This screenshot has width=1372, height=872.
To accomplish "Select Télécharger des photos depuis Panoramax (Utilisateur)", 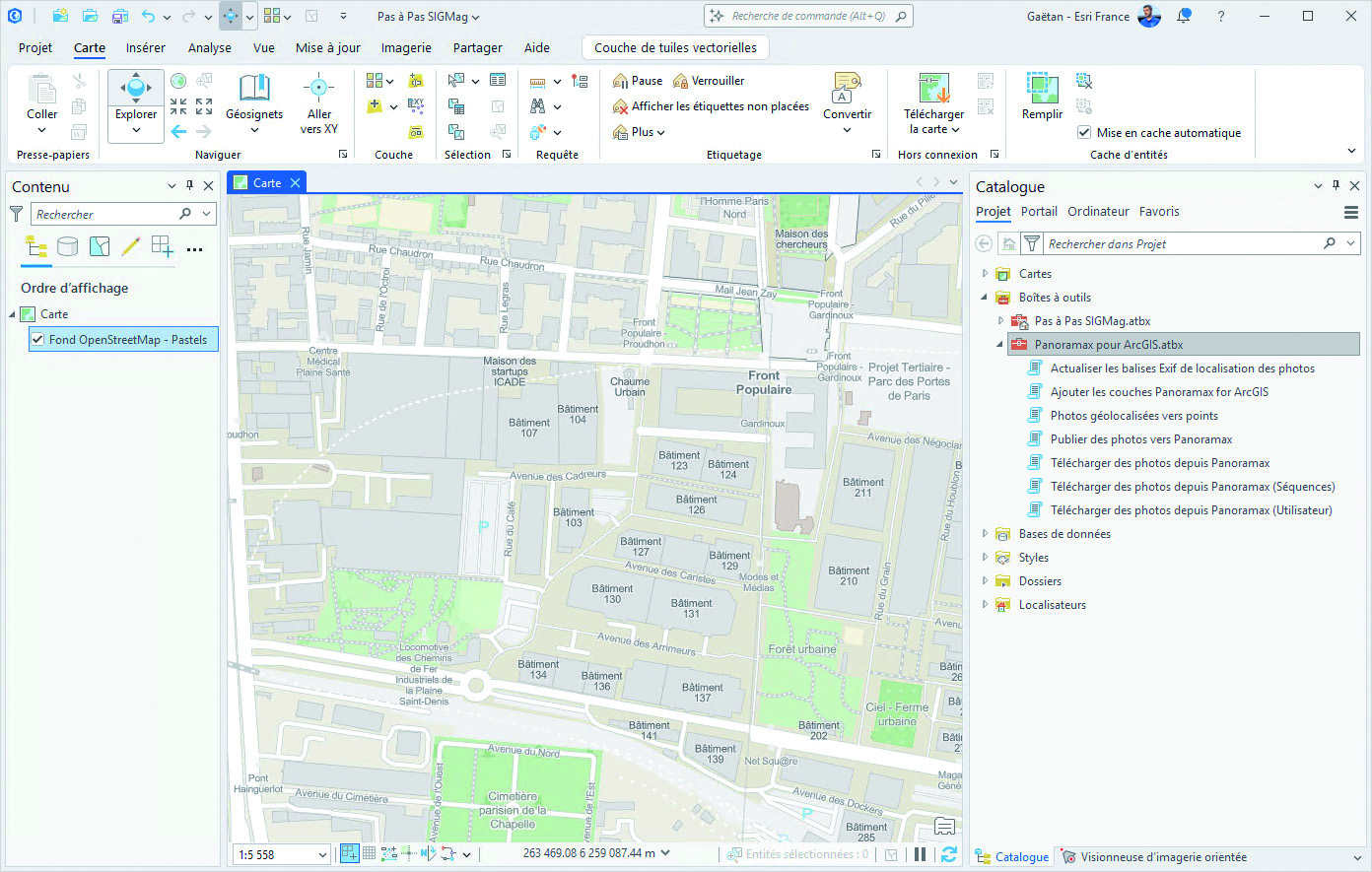I will 1191,510.
